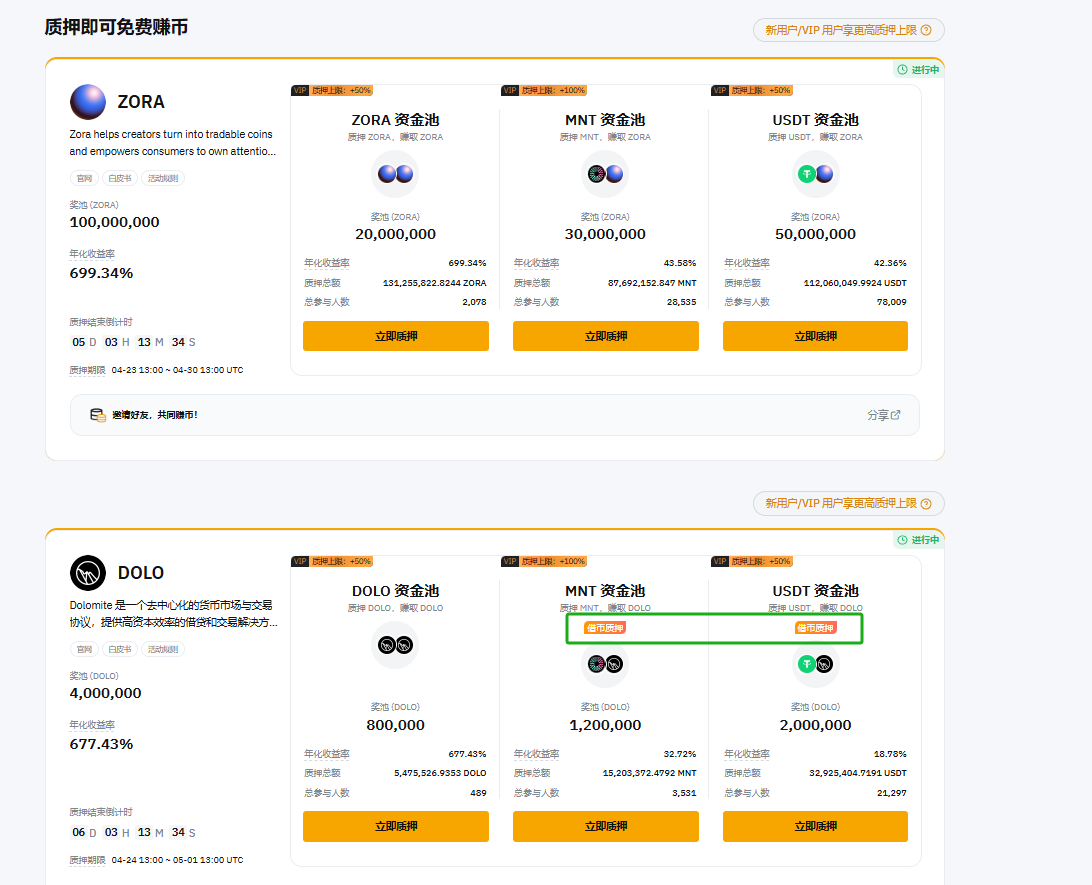Image resolution: width=1092 pixels, height=885 pixels.
Task: Click DOLO countdown 06 D value
Action: tap(79, 832)
